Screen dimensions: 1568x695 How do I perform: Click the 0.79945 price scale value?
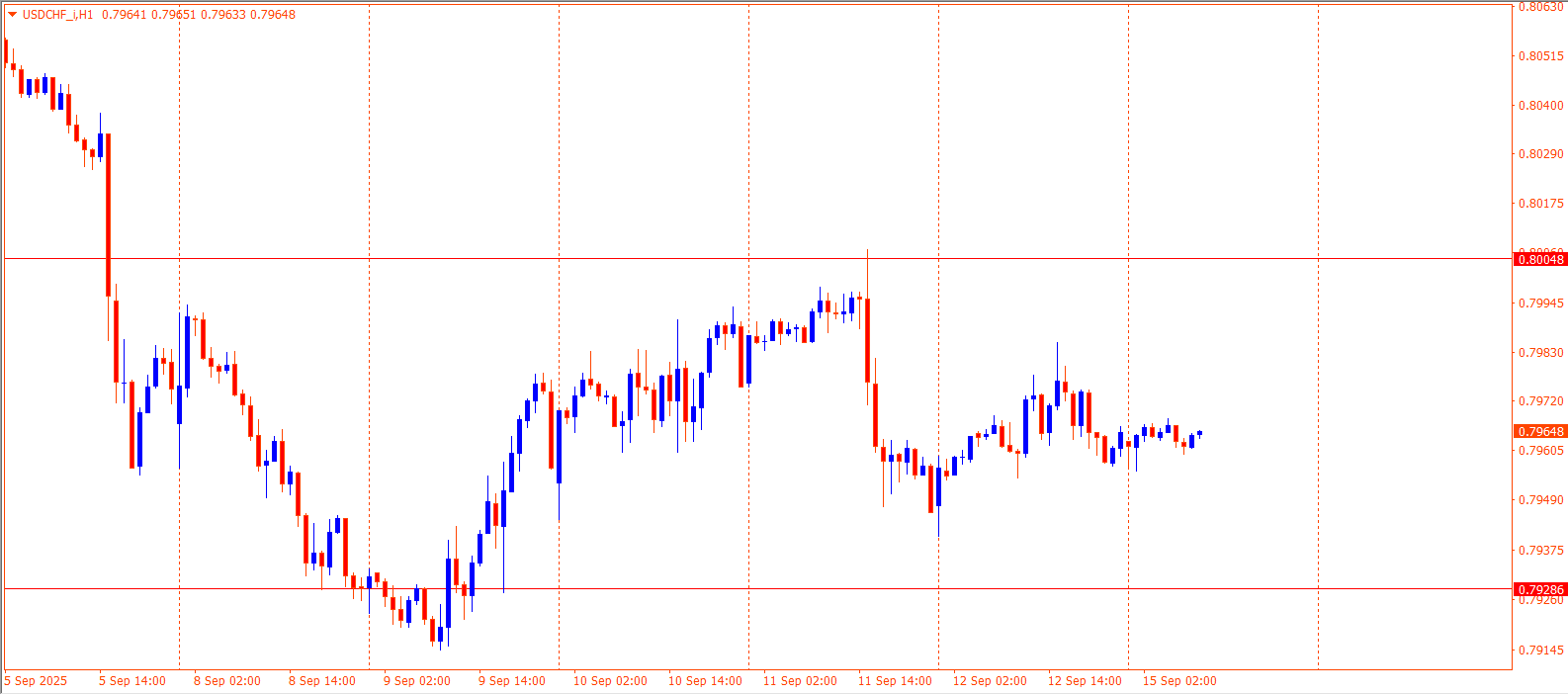(x=1540, y=304)
